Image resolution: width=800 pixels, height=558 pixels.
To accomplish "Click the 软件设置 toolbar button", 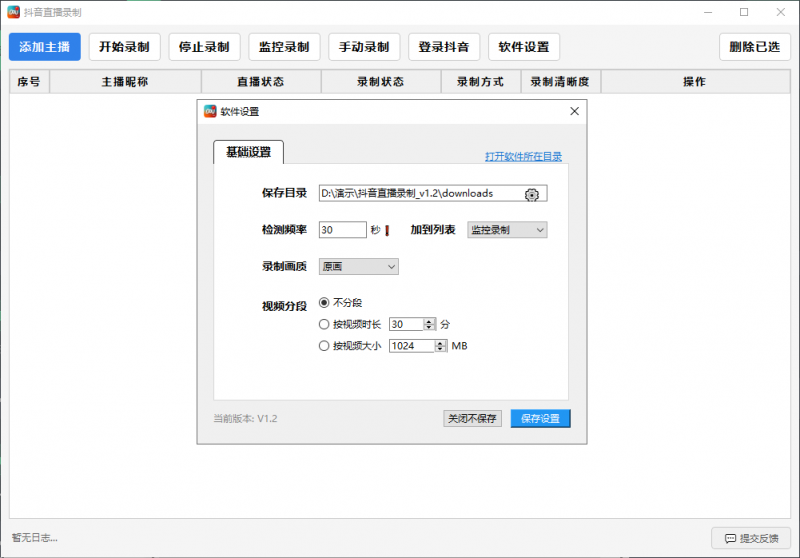I will click(524, 47).
